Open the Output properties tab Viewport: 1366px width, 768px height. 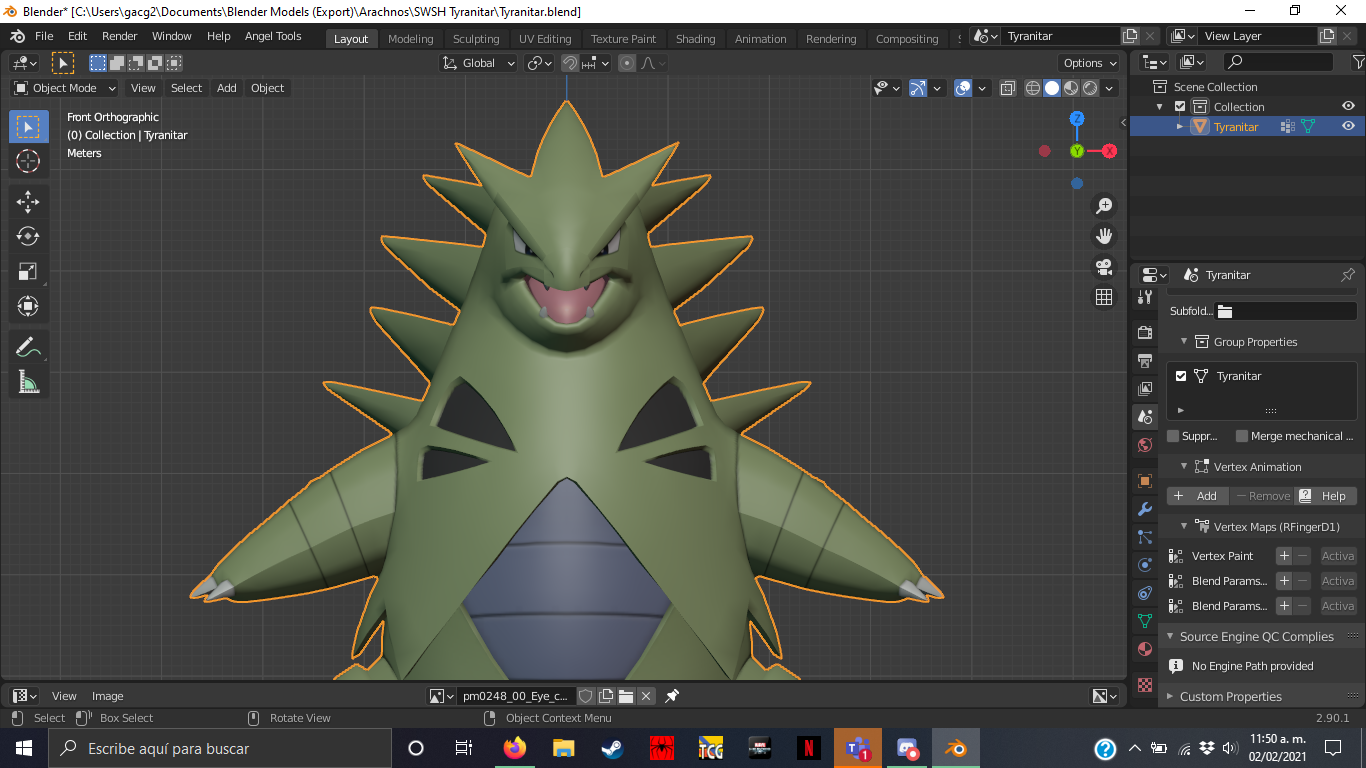(x=1145, y=360)
